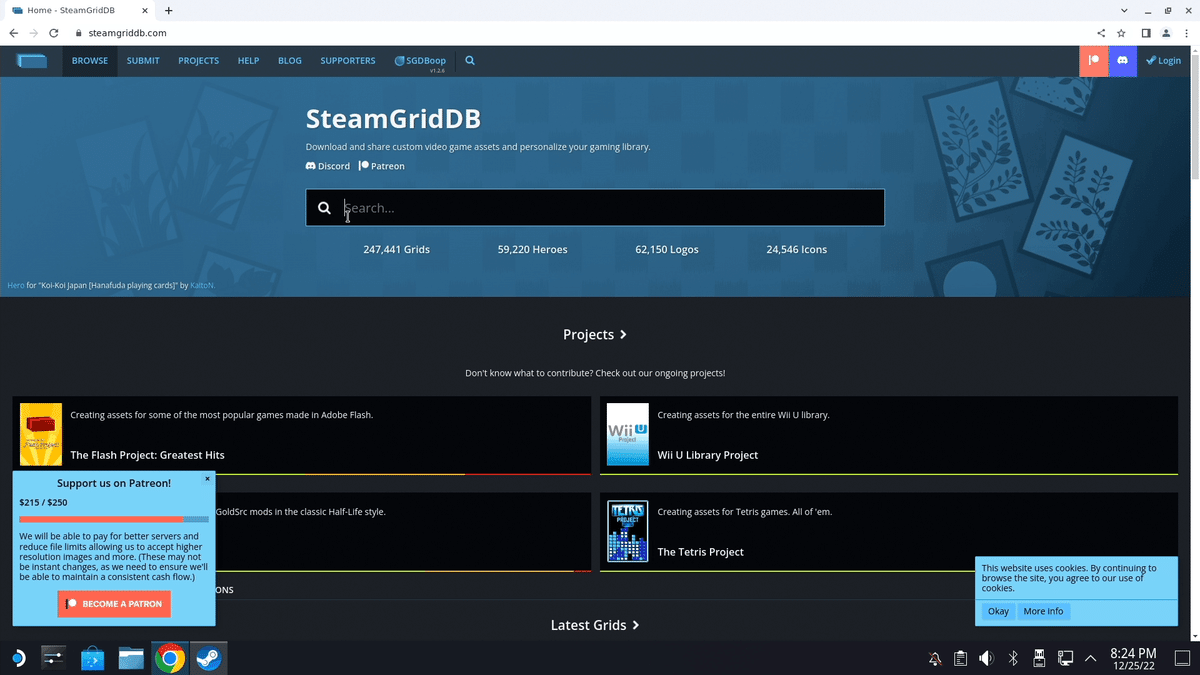Click the SteamGridDB logo in navbar
Screen dimensions: 1200x675
click(31, 61)
